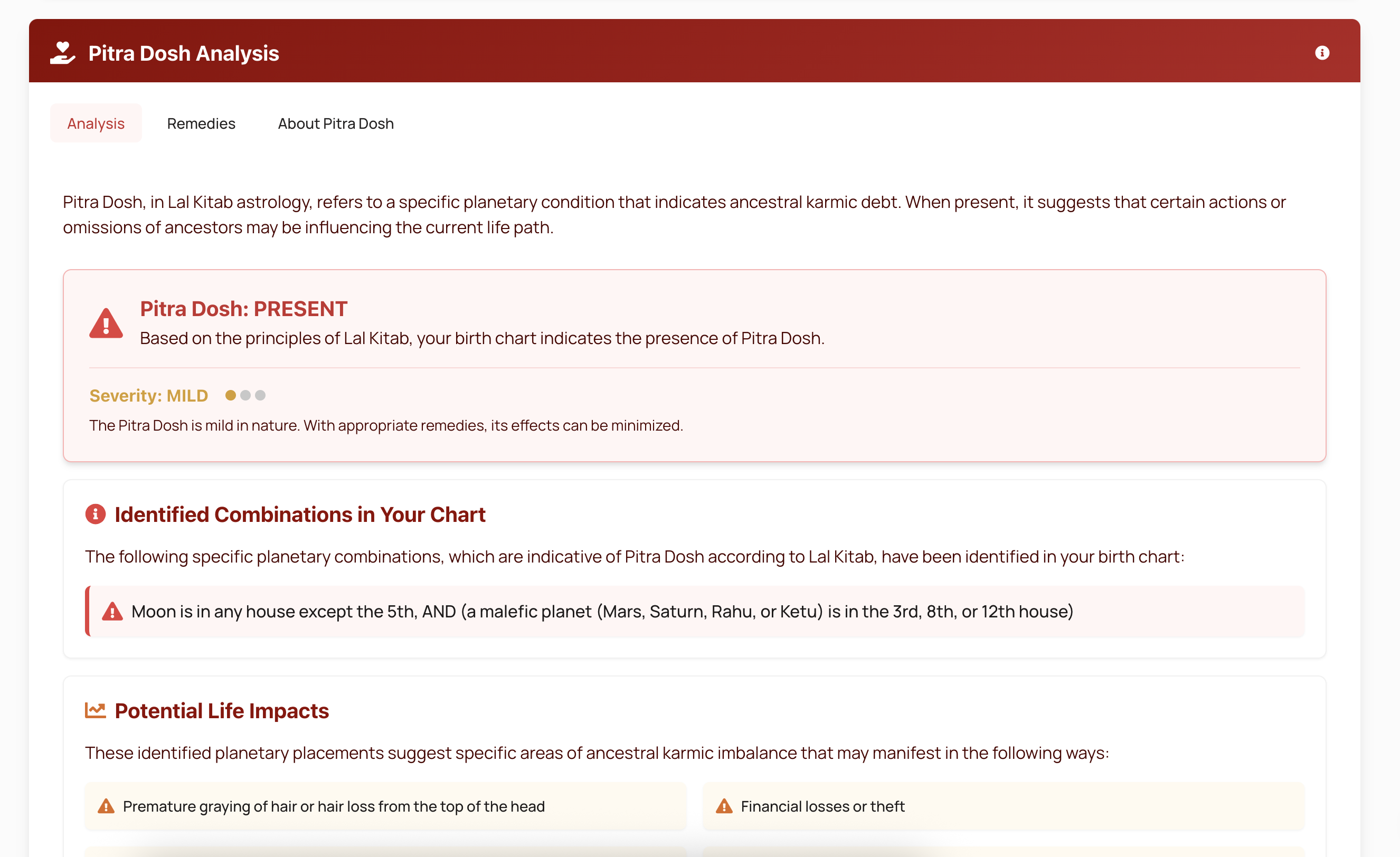The image size is (1400, 857).
Task: Click the warning icon next to Premature graying
Action: [x=106, y=806]
